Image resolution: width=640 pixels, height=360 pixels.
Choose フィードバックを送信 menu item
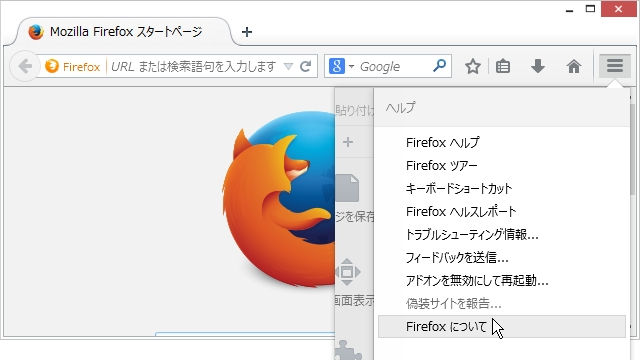pyautogui.click(x=502, y=258)
